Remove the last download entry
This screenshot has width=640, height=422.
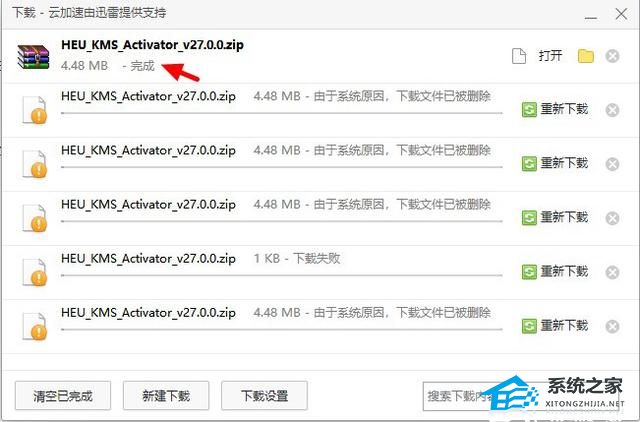(612, 326)
